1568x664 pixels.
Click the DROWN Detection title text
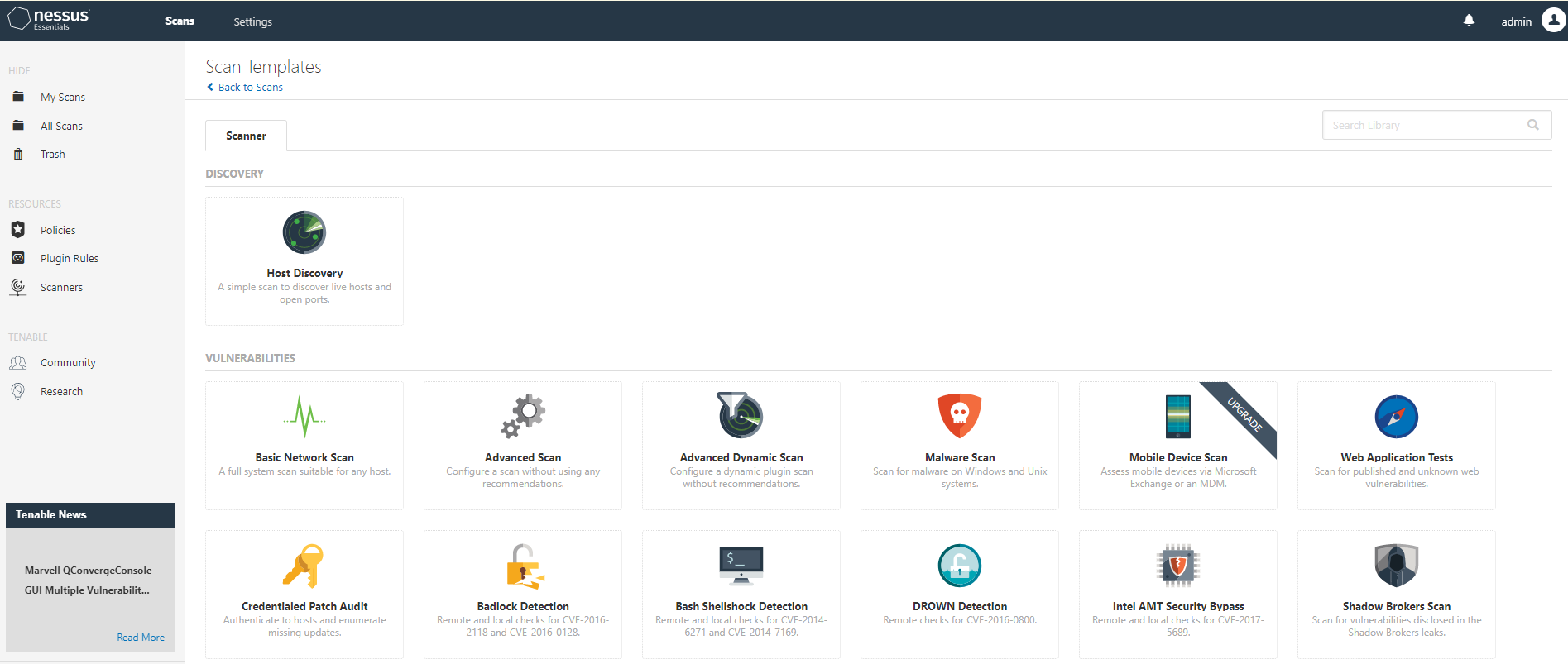click(960, 606)
